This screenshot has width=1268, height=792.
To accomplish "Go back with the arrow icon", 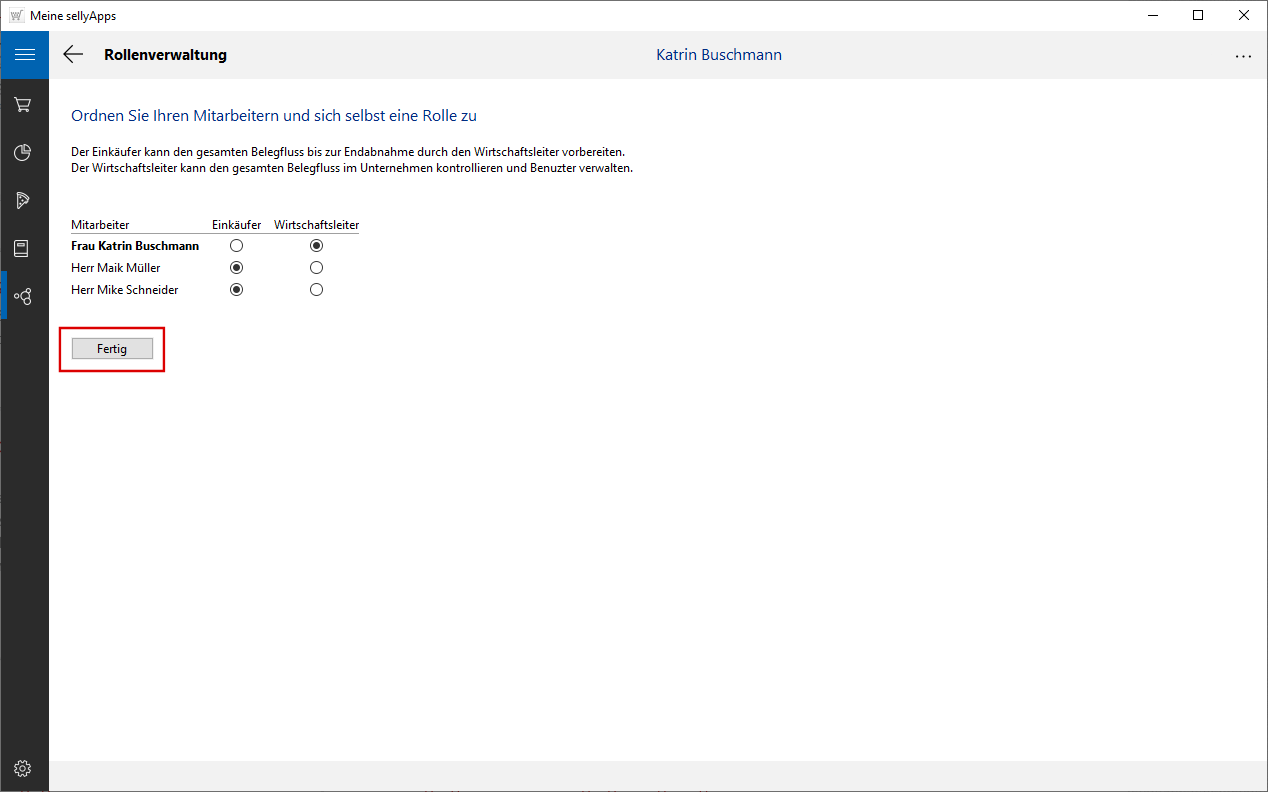I will [x=73, y=55].
